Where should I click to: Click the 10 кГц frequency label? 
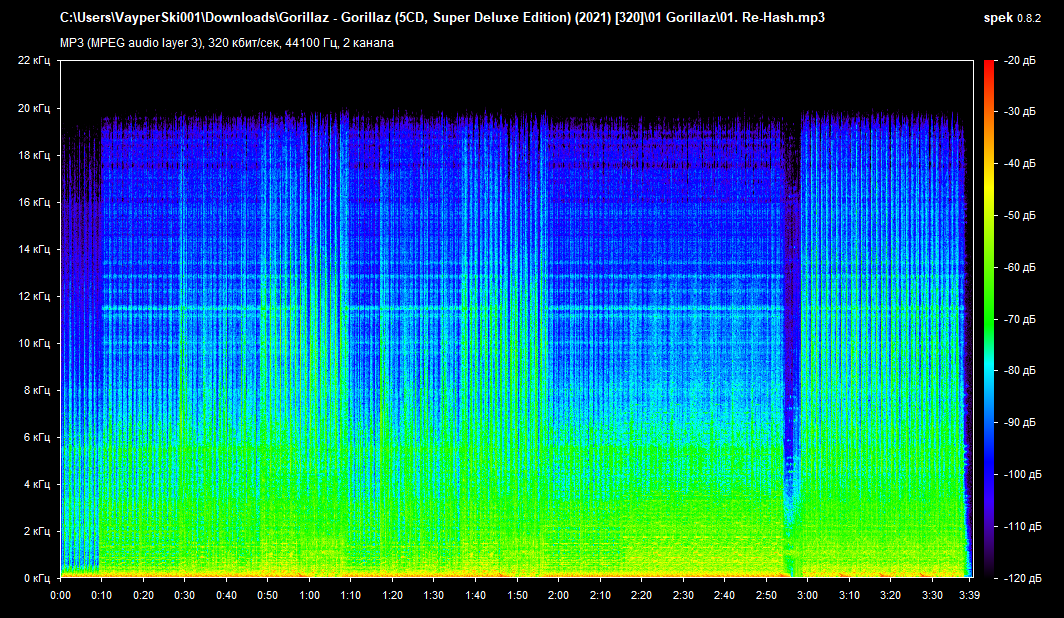(x=33, y=343)
